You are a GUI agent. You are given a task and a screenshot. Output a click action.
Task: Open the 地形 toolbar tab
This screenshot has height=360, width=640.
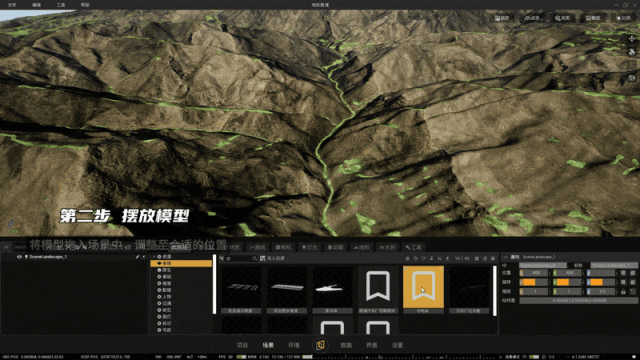pyautogui.click(x=362, y=247)
